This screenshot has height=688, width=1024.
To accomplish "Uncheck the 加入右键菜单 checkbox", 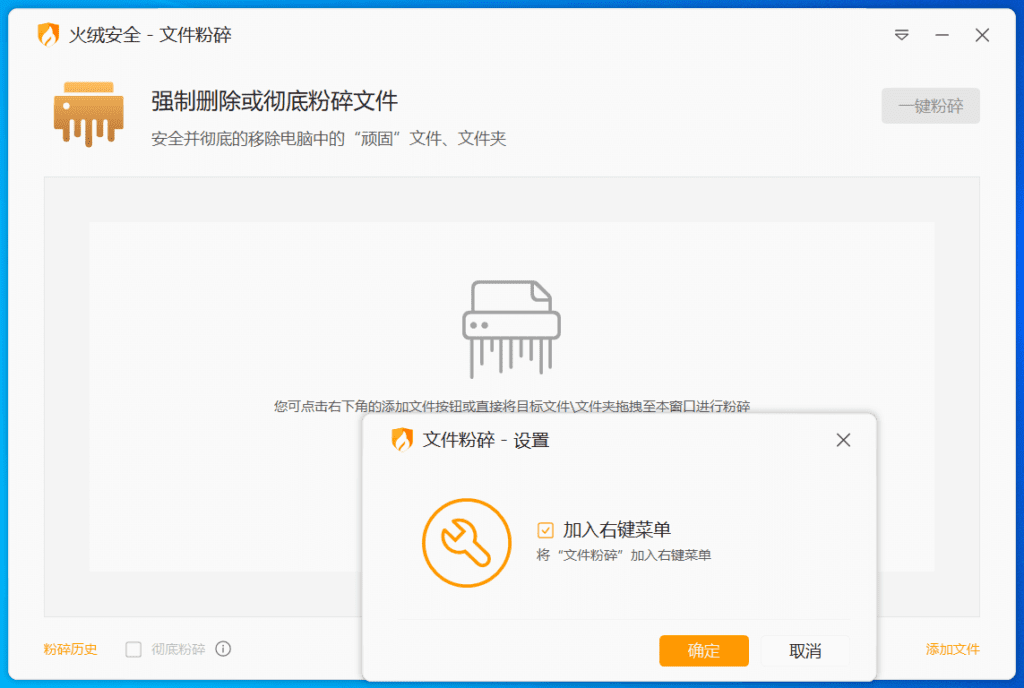I will pyautogui.click(x=545, y=530).
